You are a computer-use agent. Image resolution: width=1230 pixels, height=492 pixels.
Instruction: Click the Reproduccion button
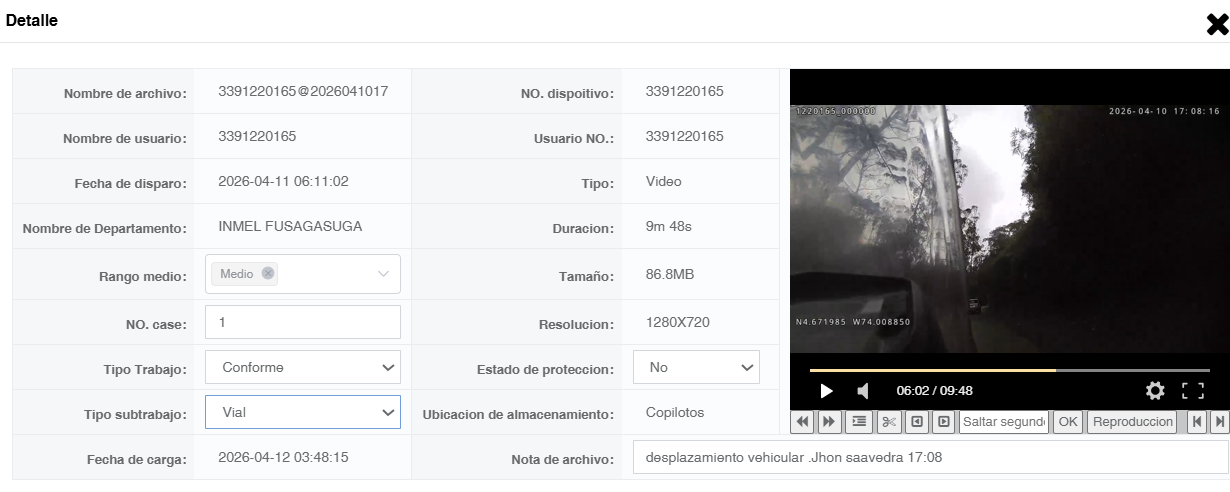point(1133,422)
